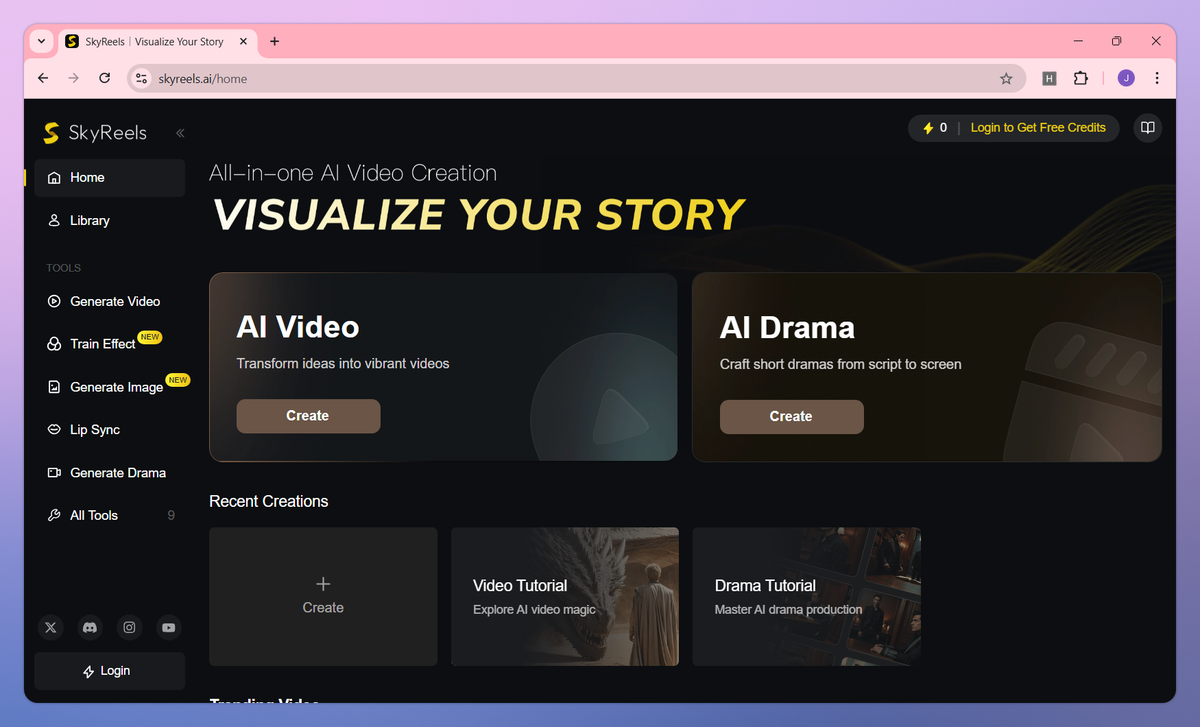Click Create under AI Drama
Image resolution: width=1200 pixels, height=727 pixels.
[791, 416]
